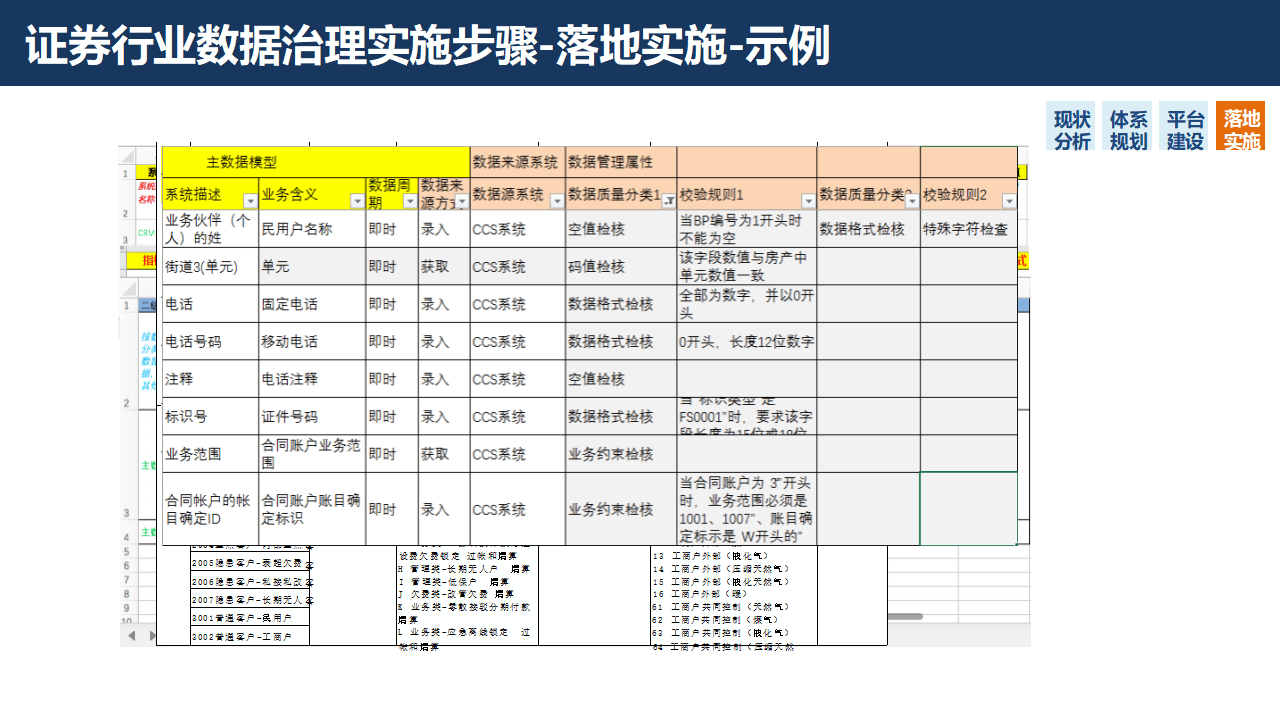Select the 移动电话 cell

click(x=312, y=342)
